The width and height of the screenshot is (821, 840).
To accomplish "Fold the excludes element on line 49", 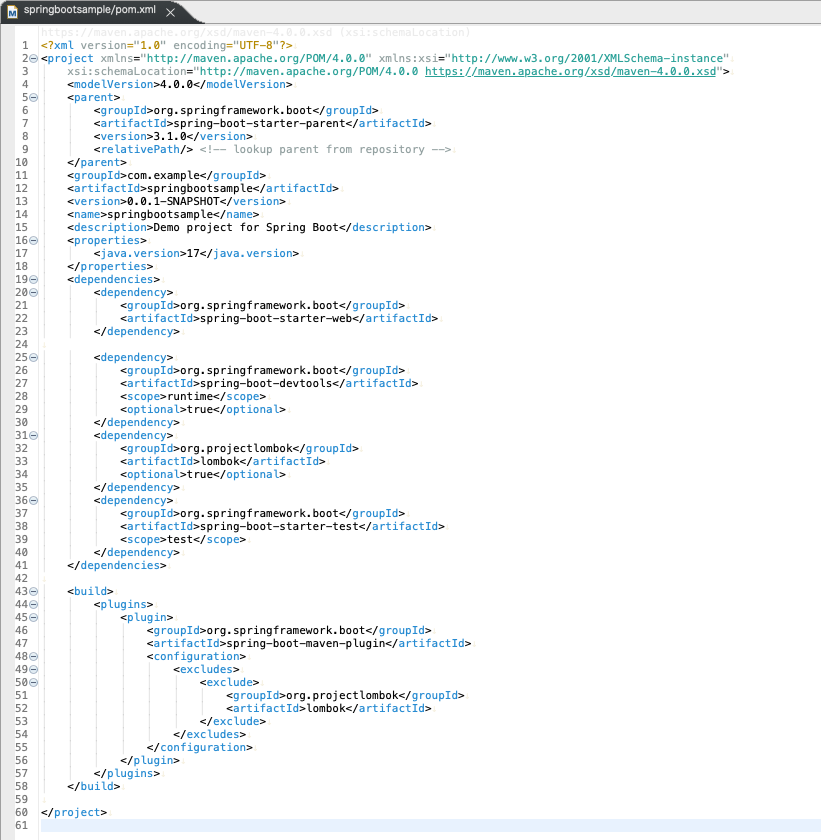I will (35, 670).
